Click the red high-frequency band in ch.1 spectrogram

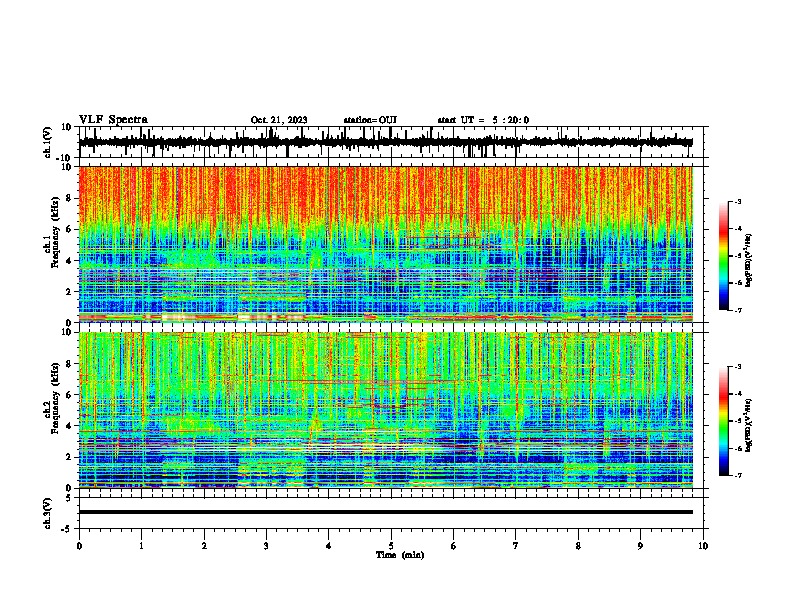[385, 194]
